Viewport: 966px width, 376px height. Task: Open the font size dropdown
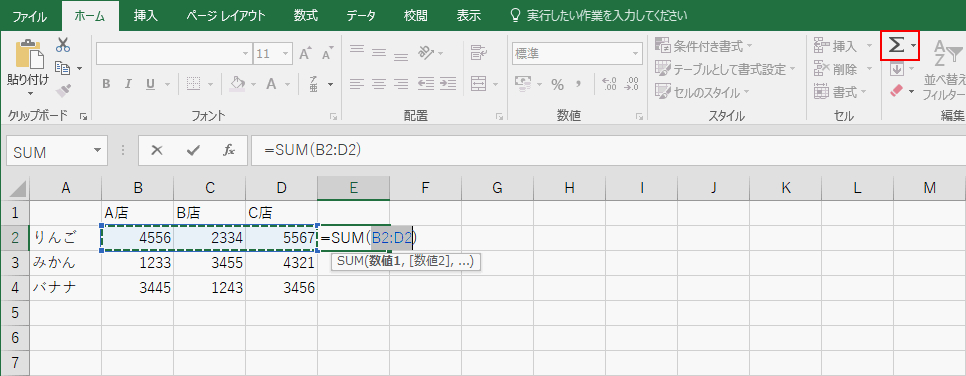pyautogui.click(x=284, y=54)
